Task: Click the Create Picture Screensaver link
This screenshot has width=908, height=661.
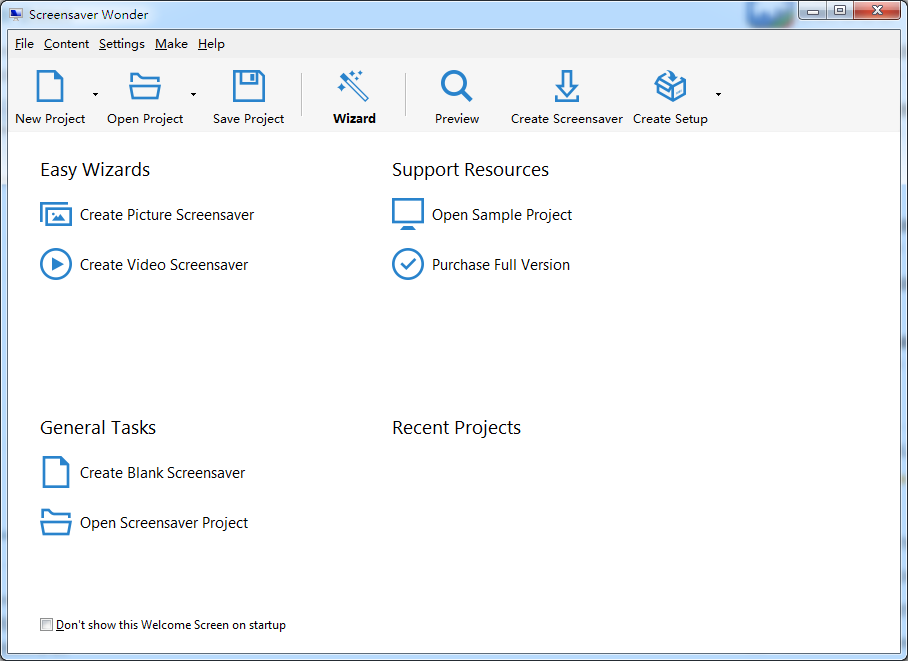Action: click(167, 215)
